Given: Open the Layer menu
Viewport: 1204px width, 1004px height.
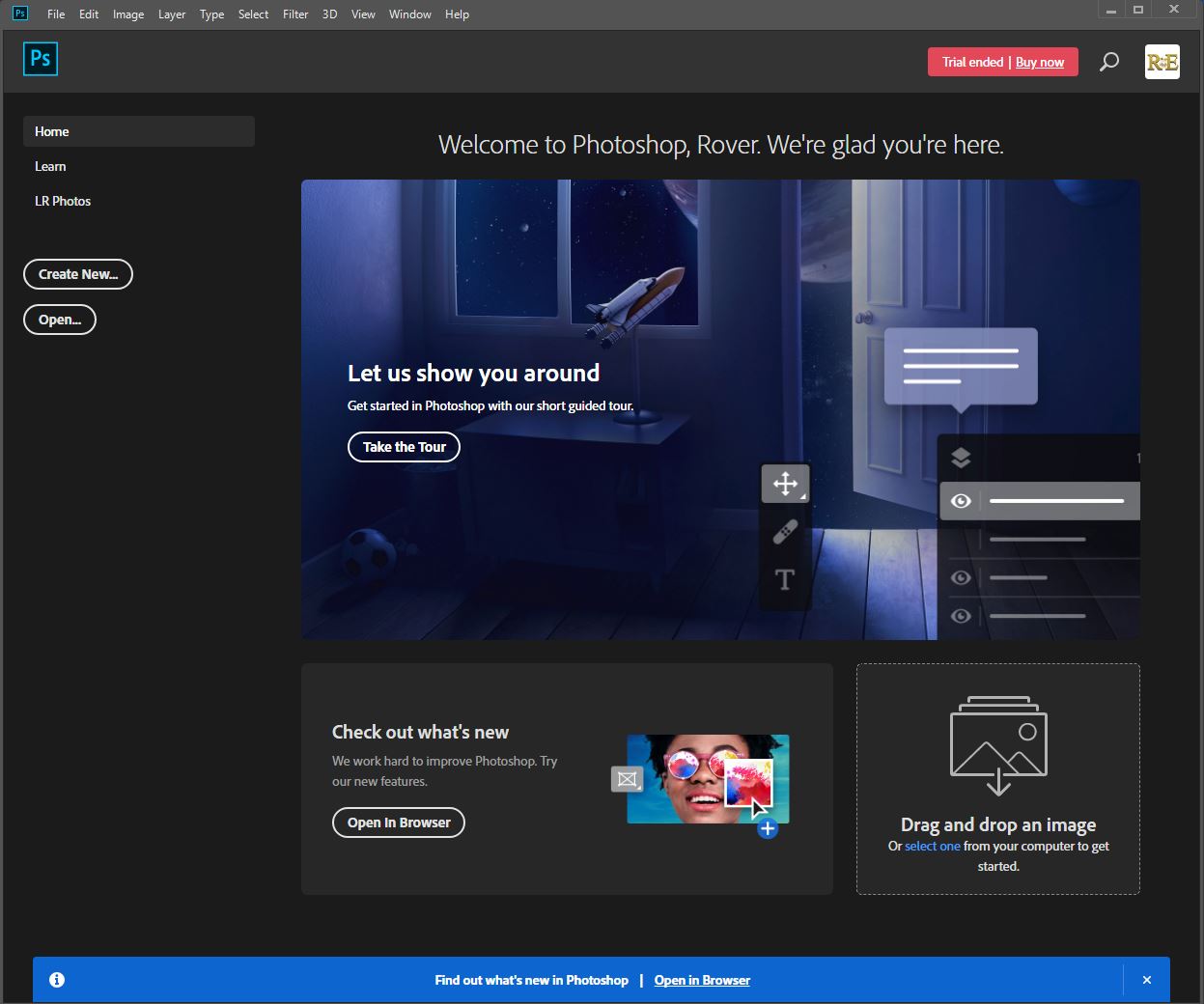Looking at the screenshot, I should click(172, 14).
